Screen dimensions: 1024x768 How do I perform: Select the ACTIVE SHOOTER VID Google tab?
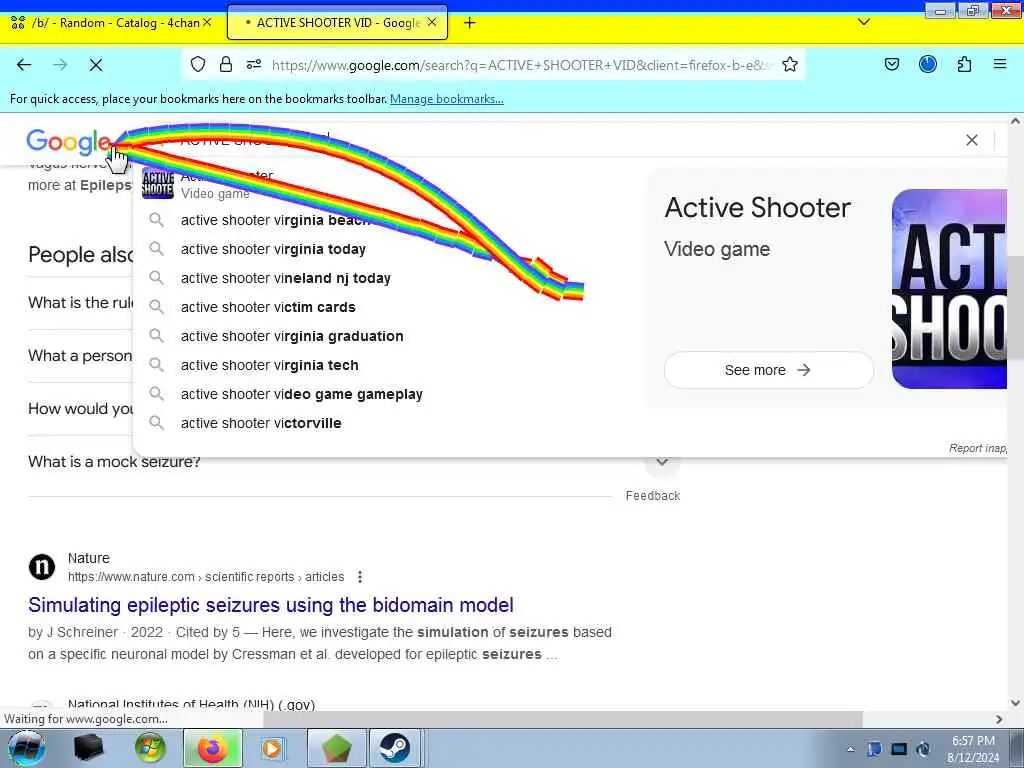pos(337,23)
